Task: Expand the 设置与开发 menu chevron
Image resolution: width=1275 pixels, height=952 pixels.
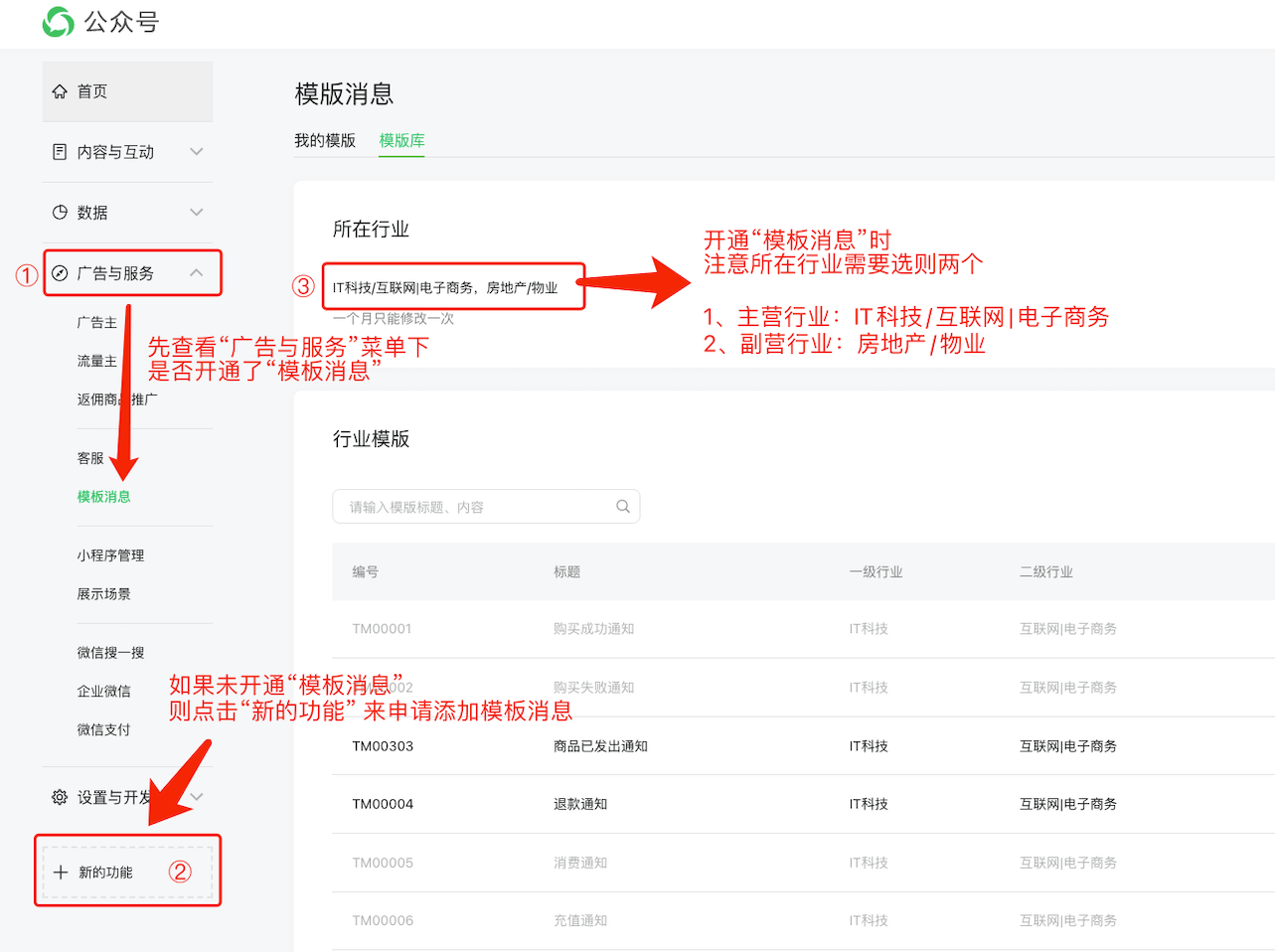Action: click(x=197, y=797)
